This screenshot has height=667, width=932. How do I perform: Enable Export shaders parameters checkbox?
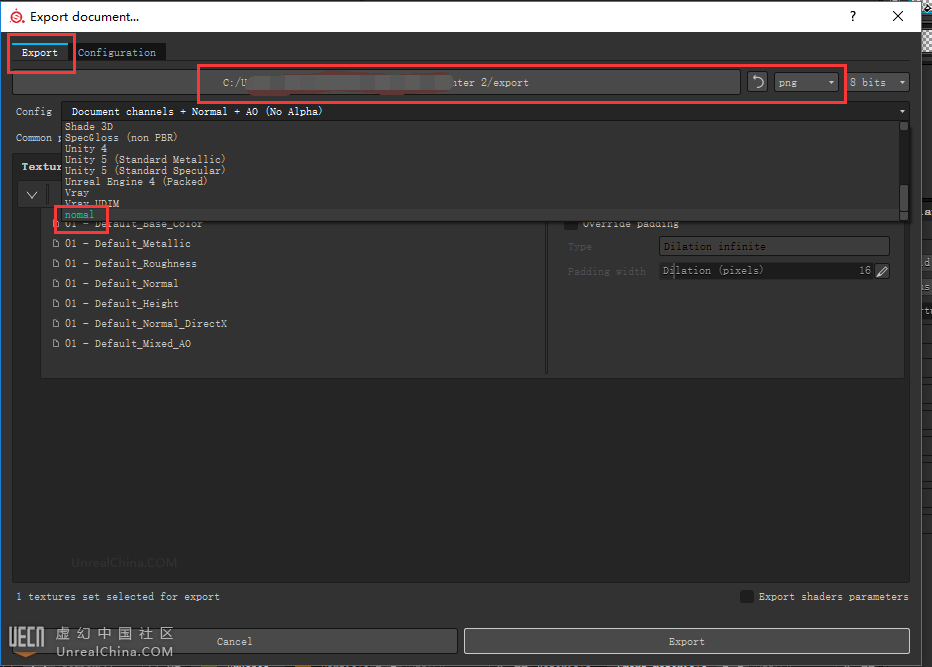tap(747, 597)
